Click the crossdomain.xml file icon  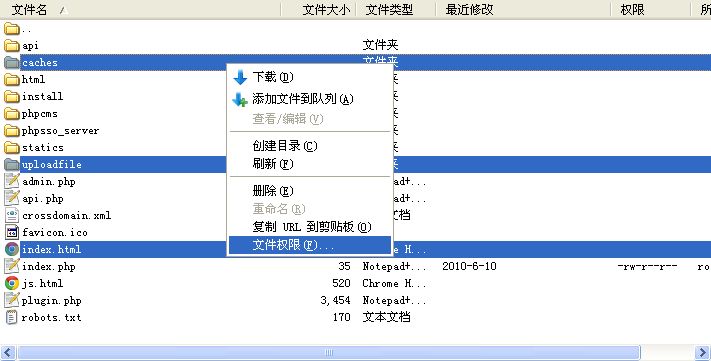coord(12,215)
